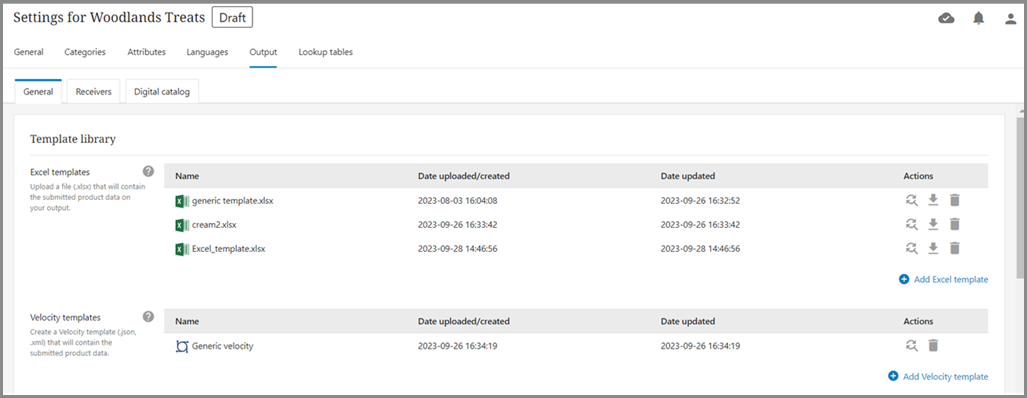Click the help icon beside Excel templates

pos(149,172)
